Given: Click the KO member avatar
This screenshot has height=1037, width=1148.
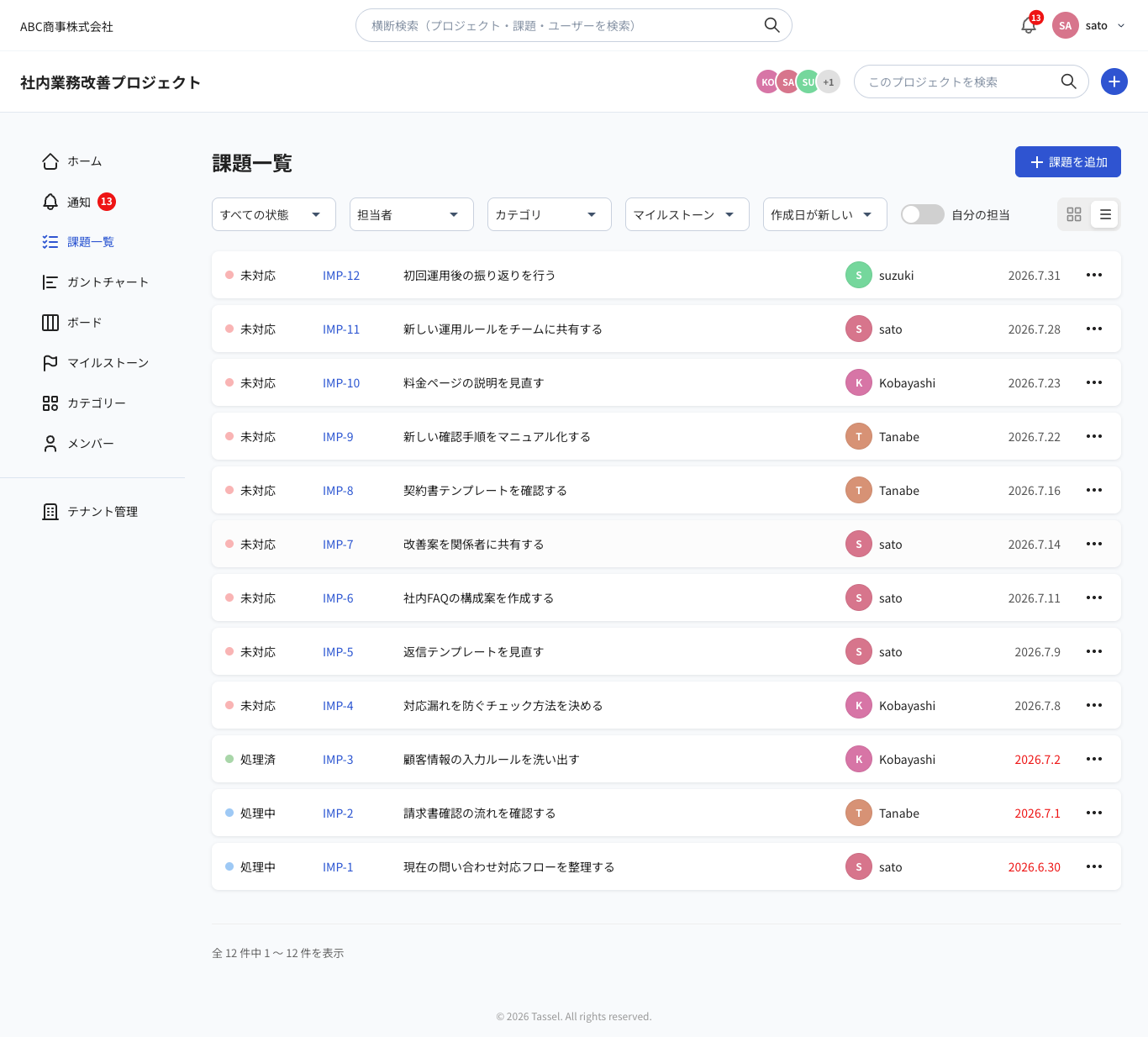Looking at the screenshot, I should (766, 82).
